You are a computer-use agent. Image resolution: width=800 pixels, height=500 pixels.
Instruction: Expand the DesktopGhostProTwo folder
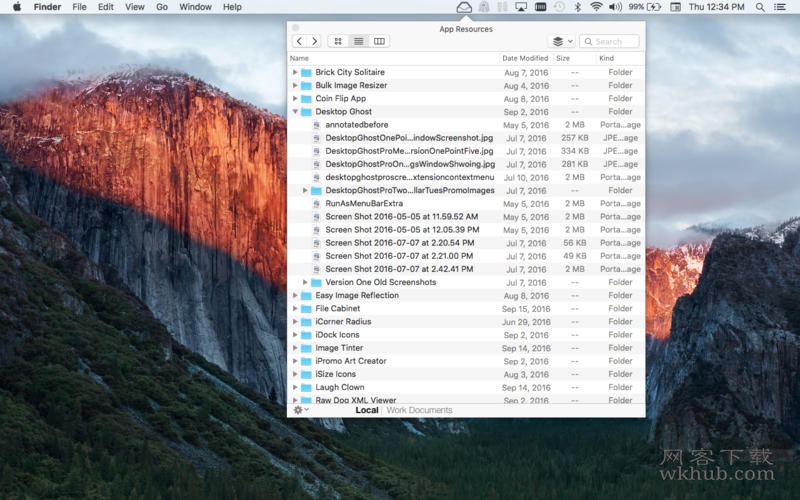pyautogui.click(x=305, y=190)
